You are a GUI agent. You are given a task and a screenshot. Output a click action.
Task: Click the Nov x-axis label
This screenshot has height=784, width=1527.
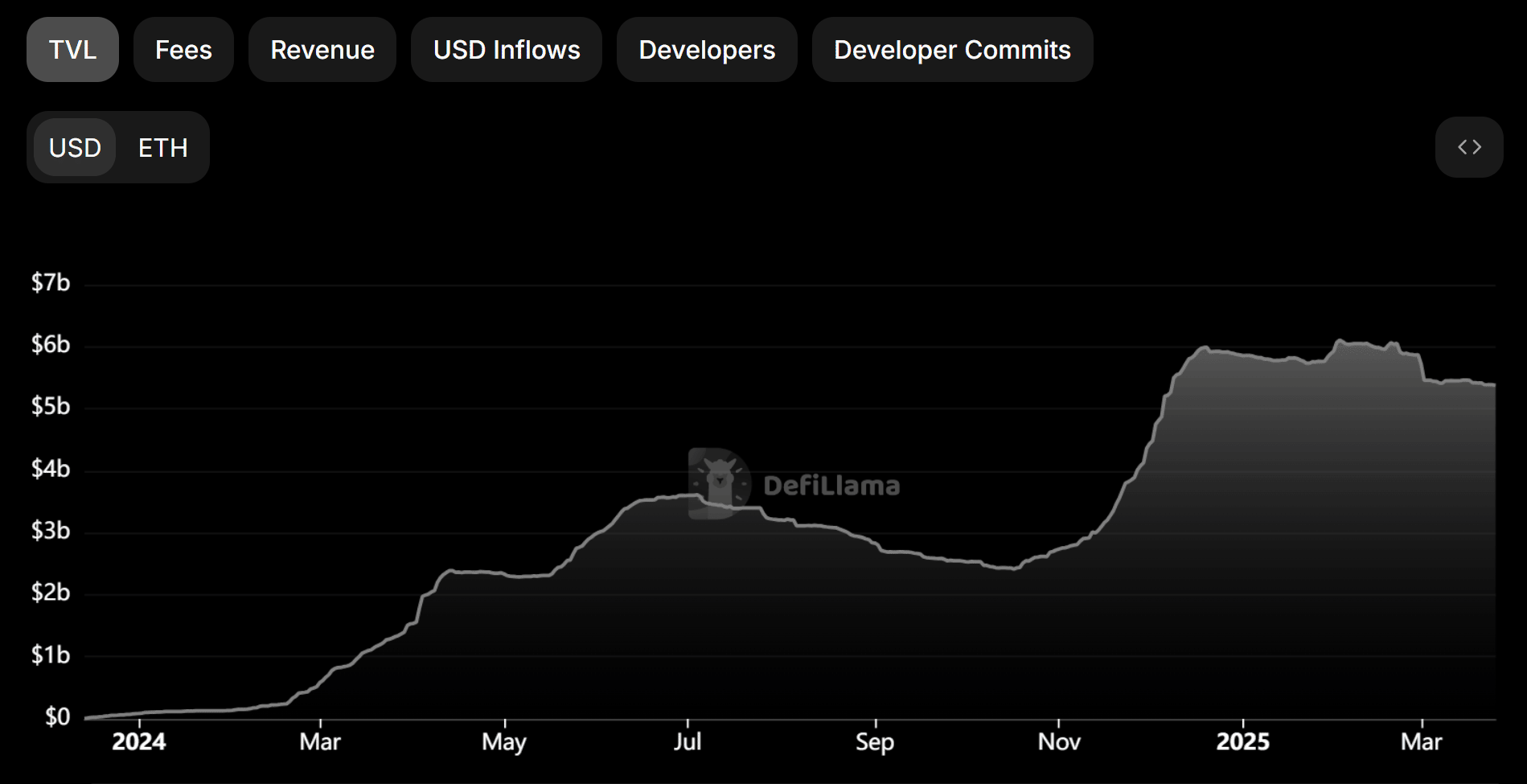[x=1059, y=741]
